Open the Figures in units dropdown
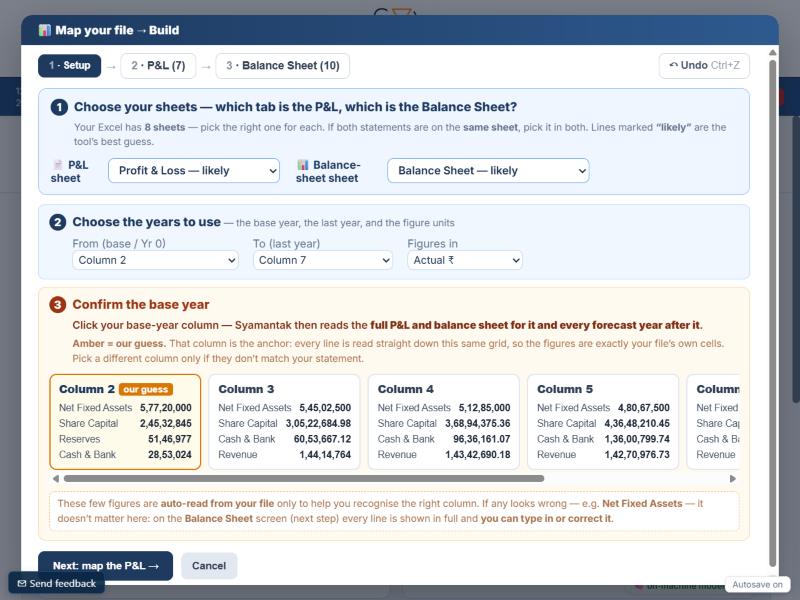Viewport: 800px width, 600px height. click(465, 260)
